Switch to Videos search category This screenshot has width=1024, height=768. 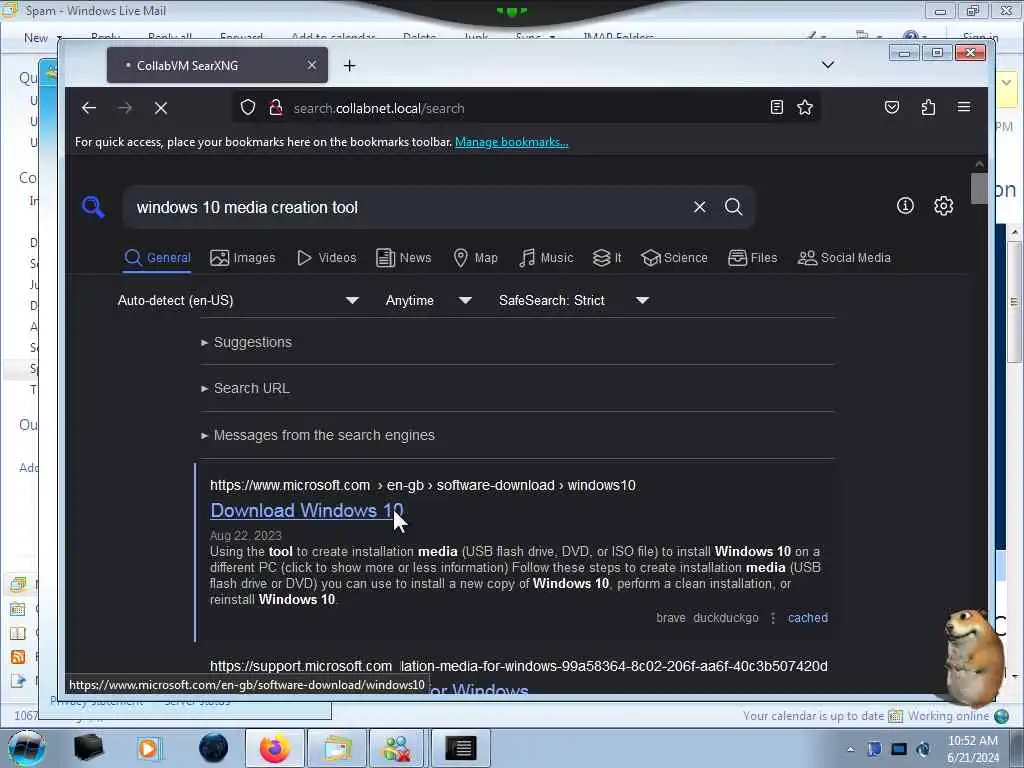(327, 258)
